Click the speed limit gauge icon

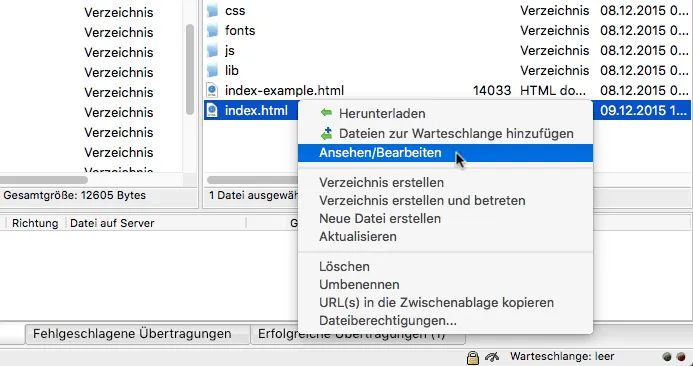tap(492, 357)
